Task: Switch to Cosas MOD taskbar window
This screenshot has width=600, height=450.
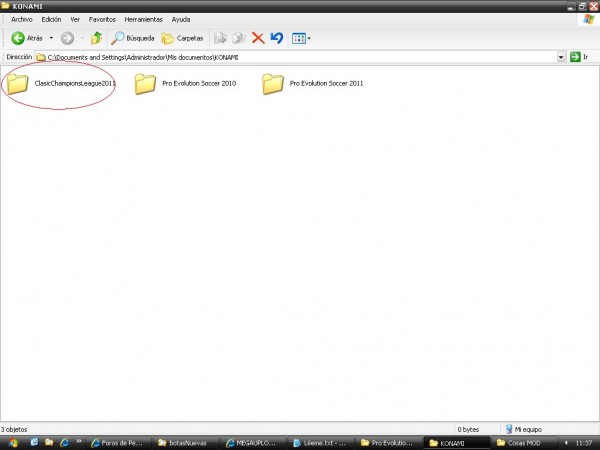Action: [523, 443]
